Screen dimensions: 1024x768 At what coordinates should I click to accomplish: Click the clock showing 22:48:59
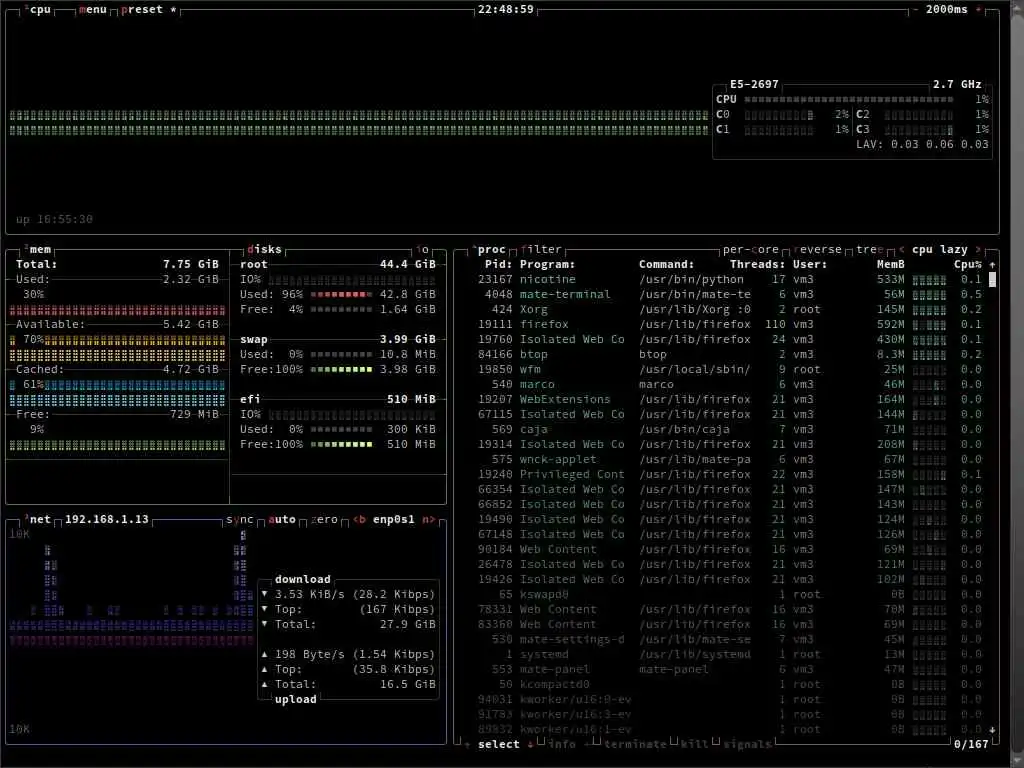[505, 10]
